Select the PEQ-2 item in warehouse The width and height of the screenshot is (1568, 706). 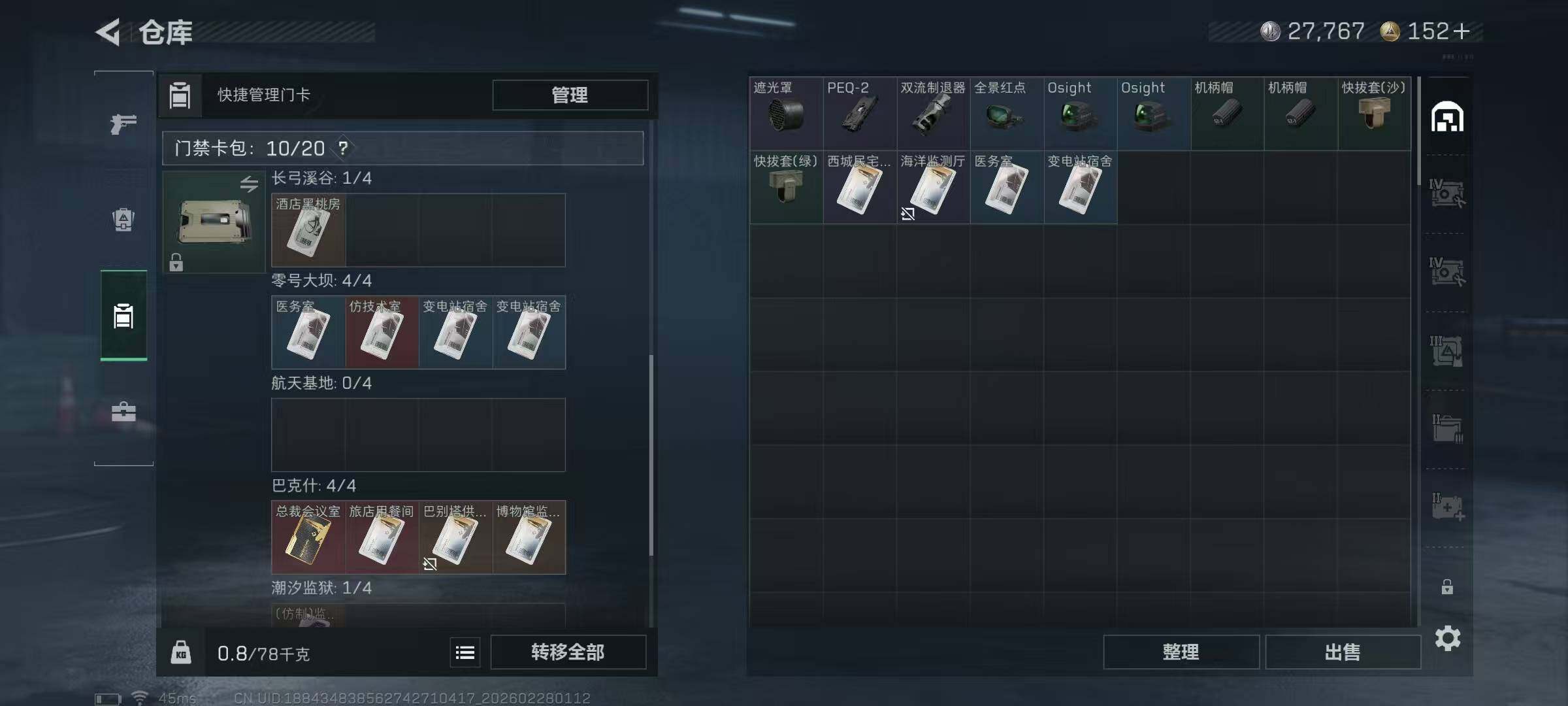click(860, 114)
